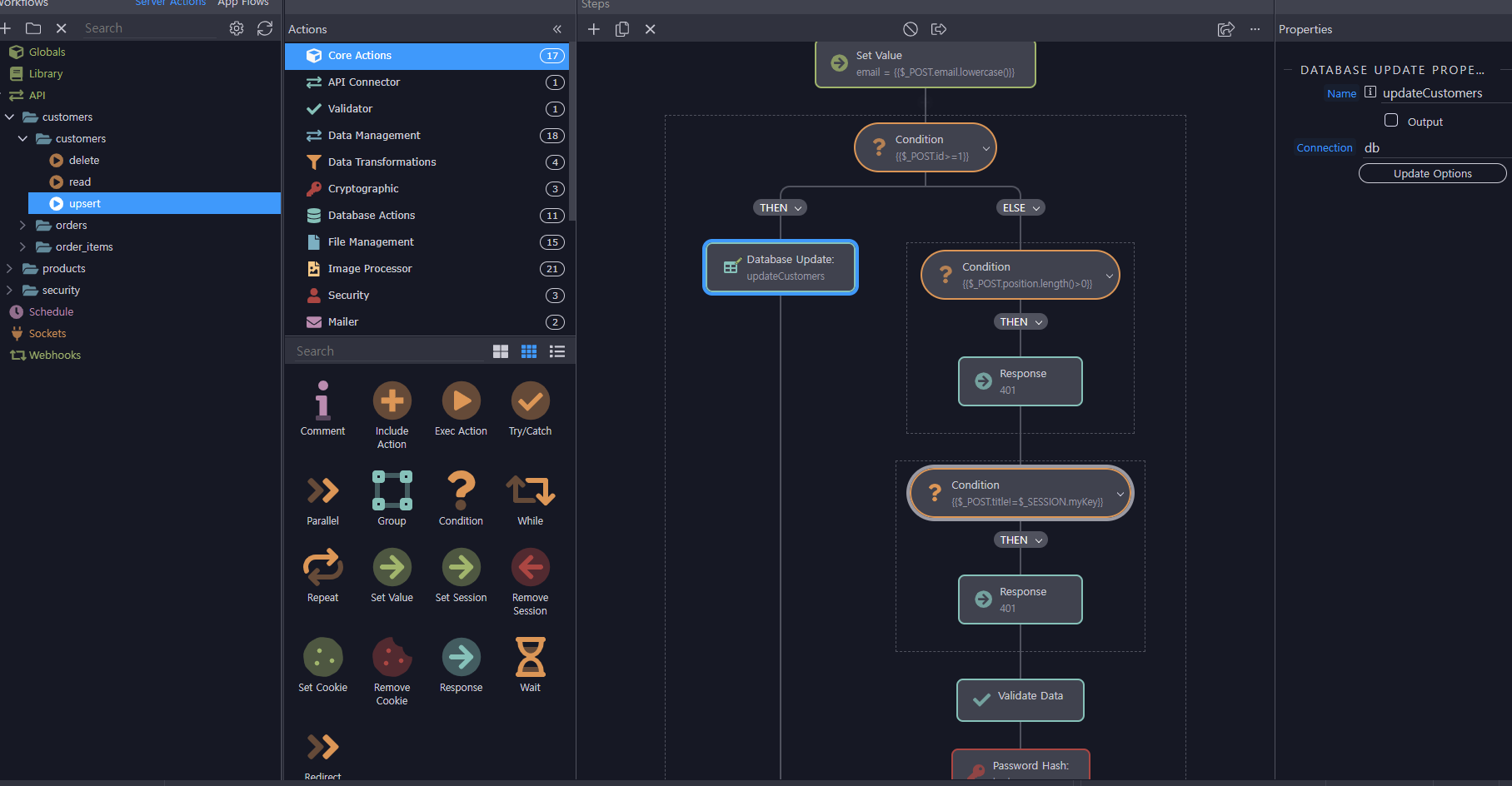Image resolution: width=1512 pixels, height=786 pixels.
Task: Select the Try/Catch action icon
Action: [x=530, y=401]
